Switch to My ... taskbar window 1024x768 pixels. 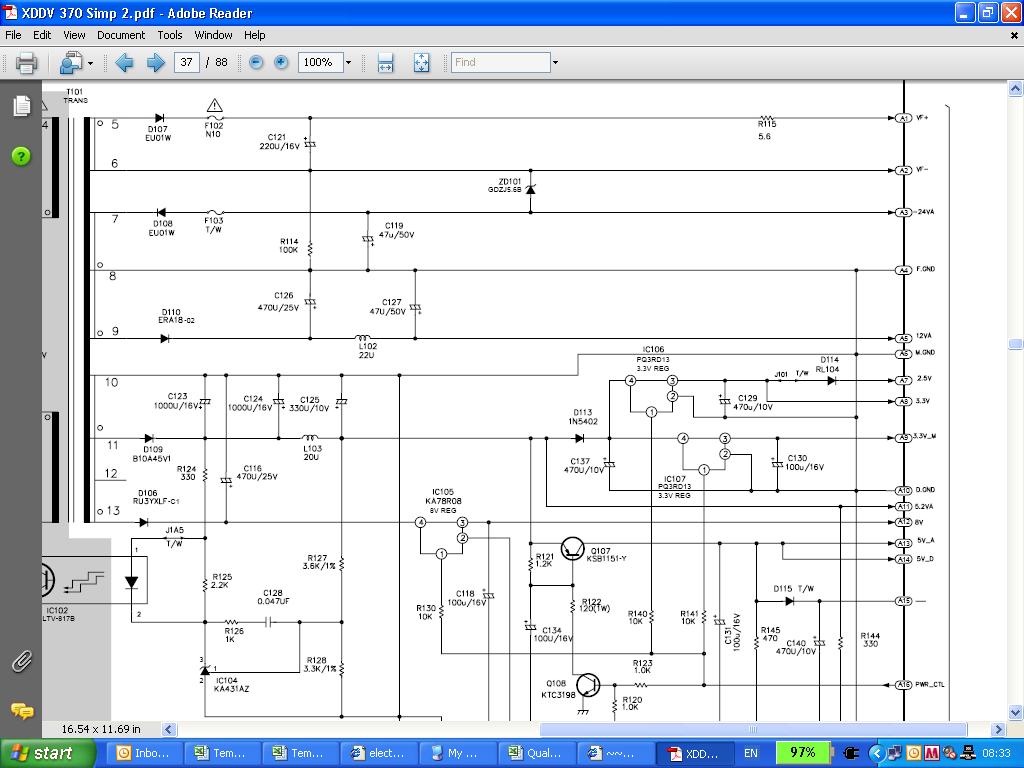[x=457, y=754]
